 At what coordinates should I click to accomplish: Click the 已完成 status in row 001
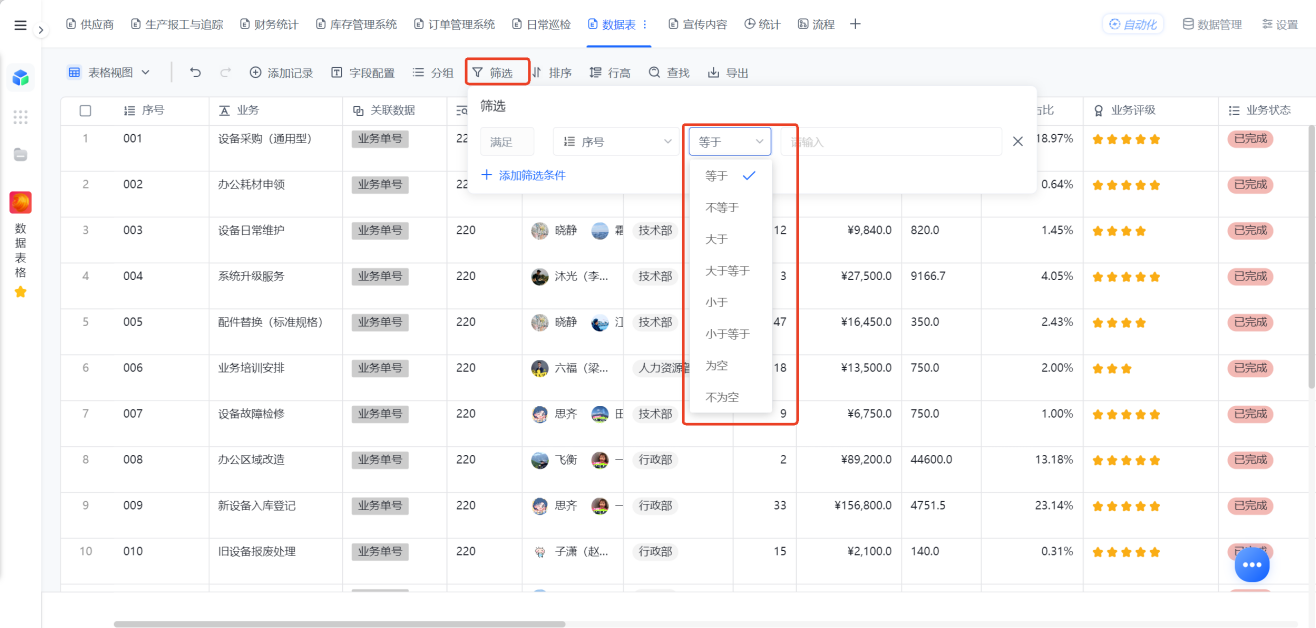click(x=1250, y=138)
